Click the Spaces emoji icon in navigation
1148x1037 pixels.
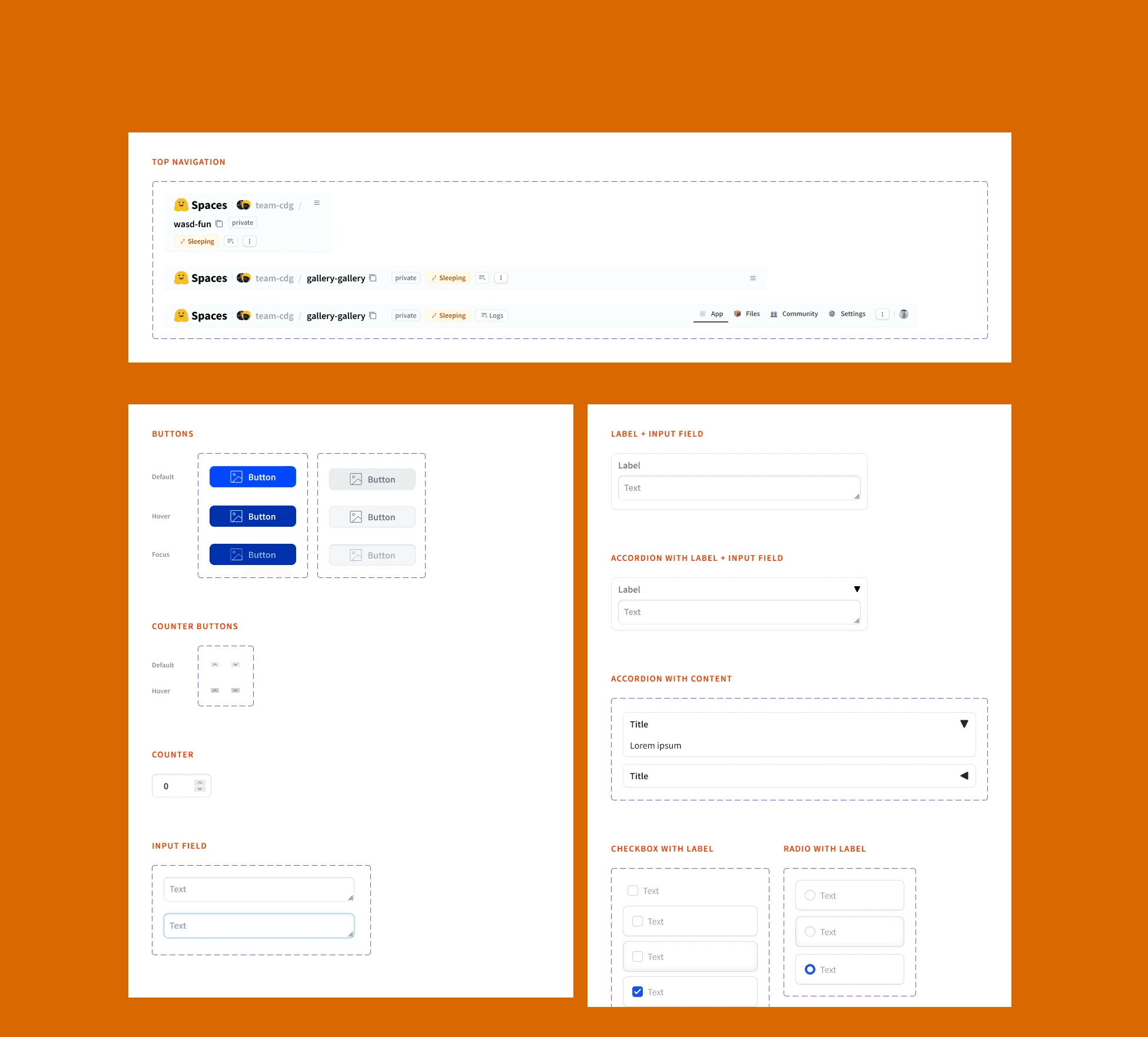(181, 204)
